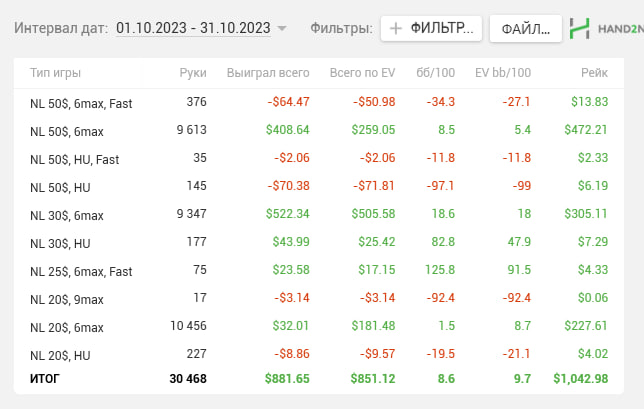Expand the date interval dropdown arrow
The height and width of the screenshot is (409, 644).
[x=282, y=29]
